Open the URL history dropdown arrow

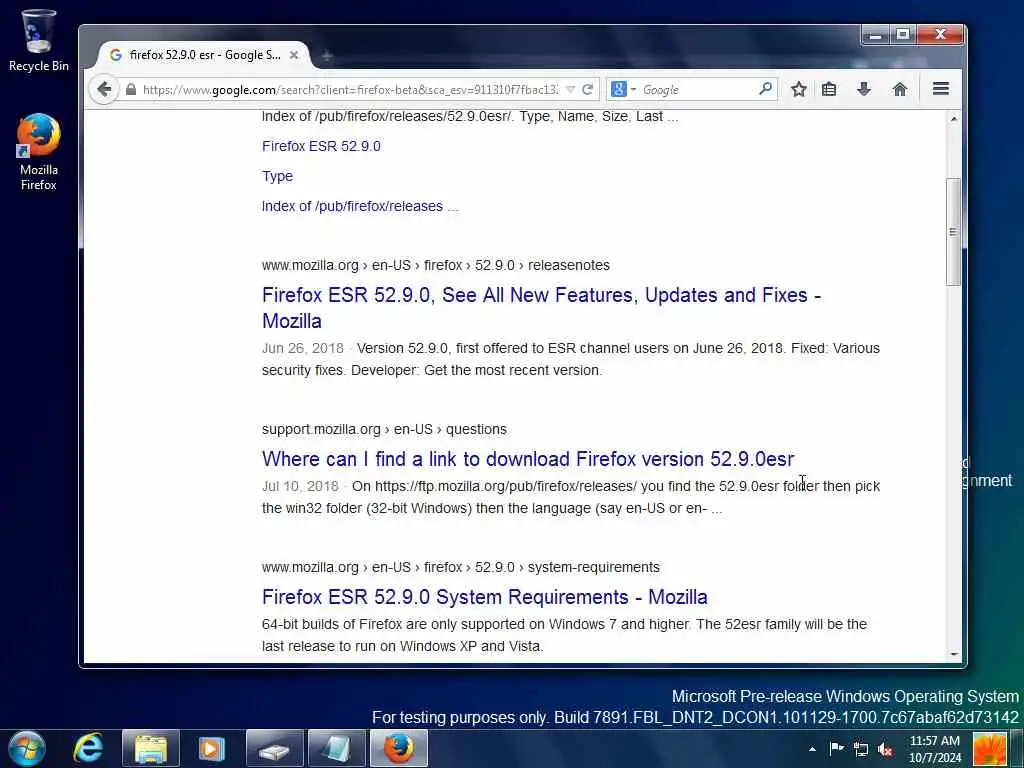(x=570, y=89)
